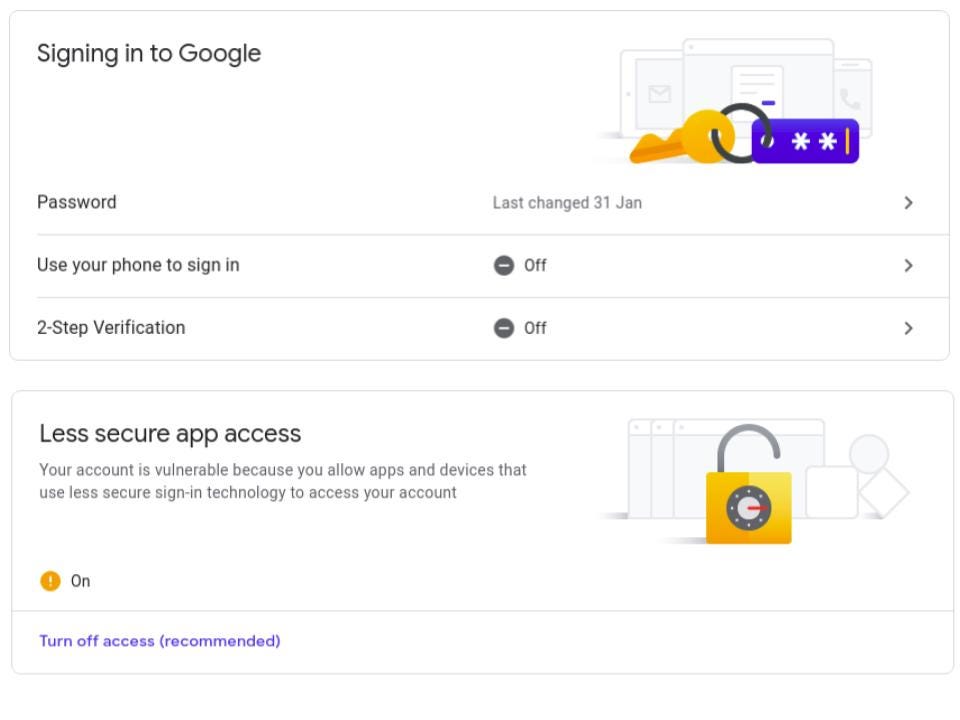Click the Less secure app access heading
The width and height of the screenshot is (960, 720).
pos(170,433)
